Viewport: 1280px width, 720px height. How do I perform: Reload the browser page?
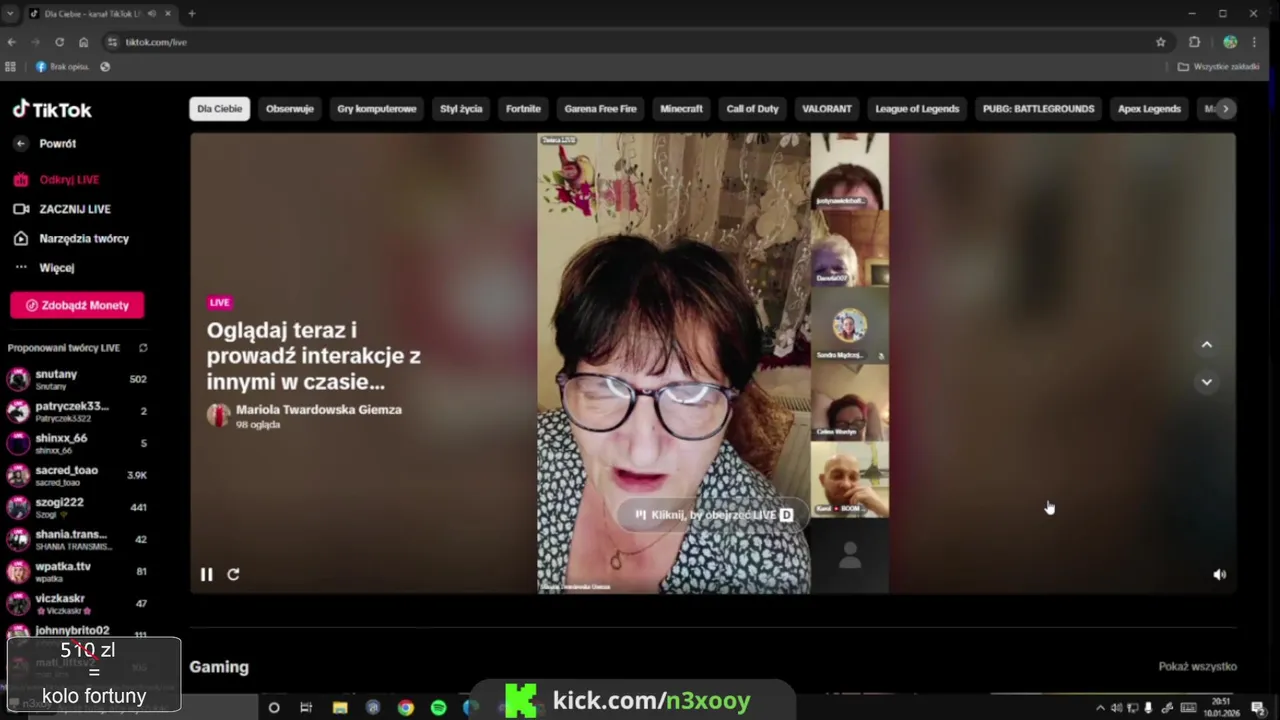click(59, 42)
